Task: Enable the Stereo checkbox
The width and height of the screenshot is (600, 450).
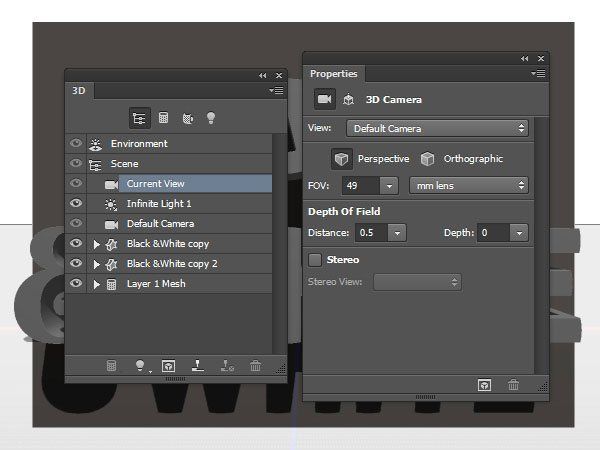Action: [x=315, y=260]
